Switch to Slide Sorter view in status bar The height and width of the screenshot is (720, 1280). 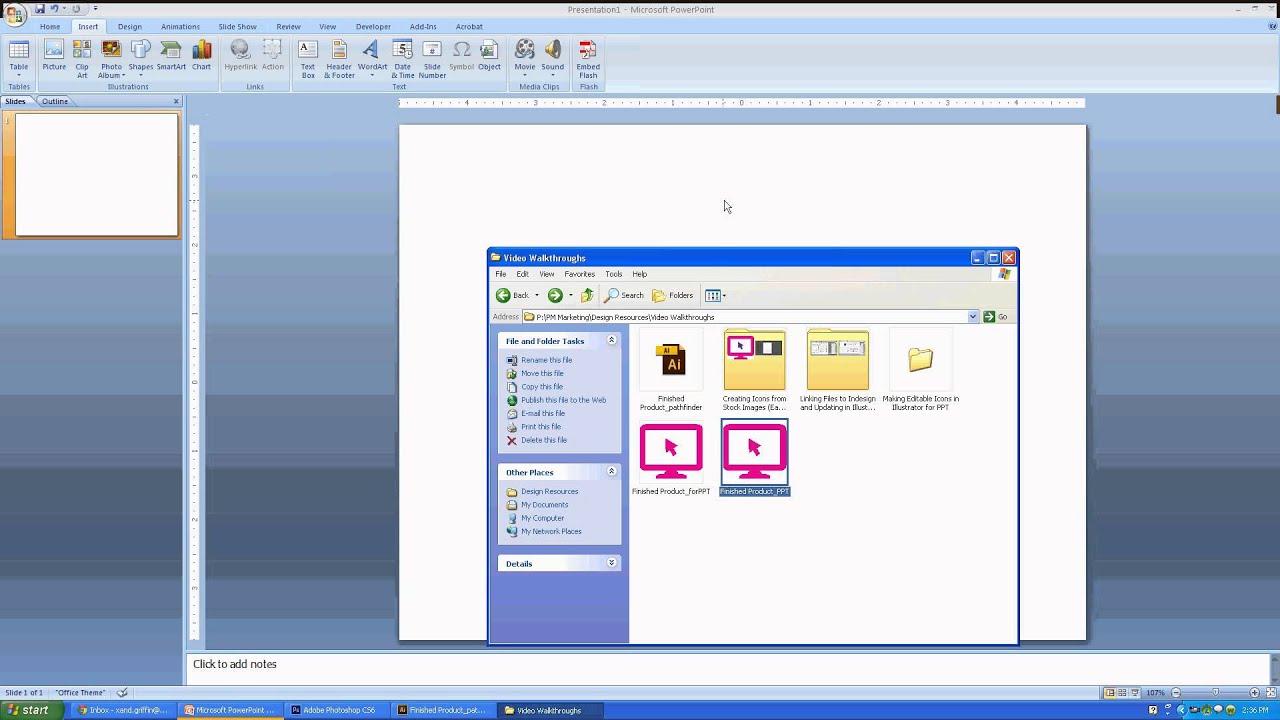click(1122, 692)
